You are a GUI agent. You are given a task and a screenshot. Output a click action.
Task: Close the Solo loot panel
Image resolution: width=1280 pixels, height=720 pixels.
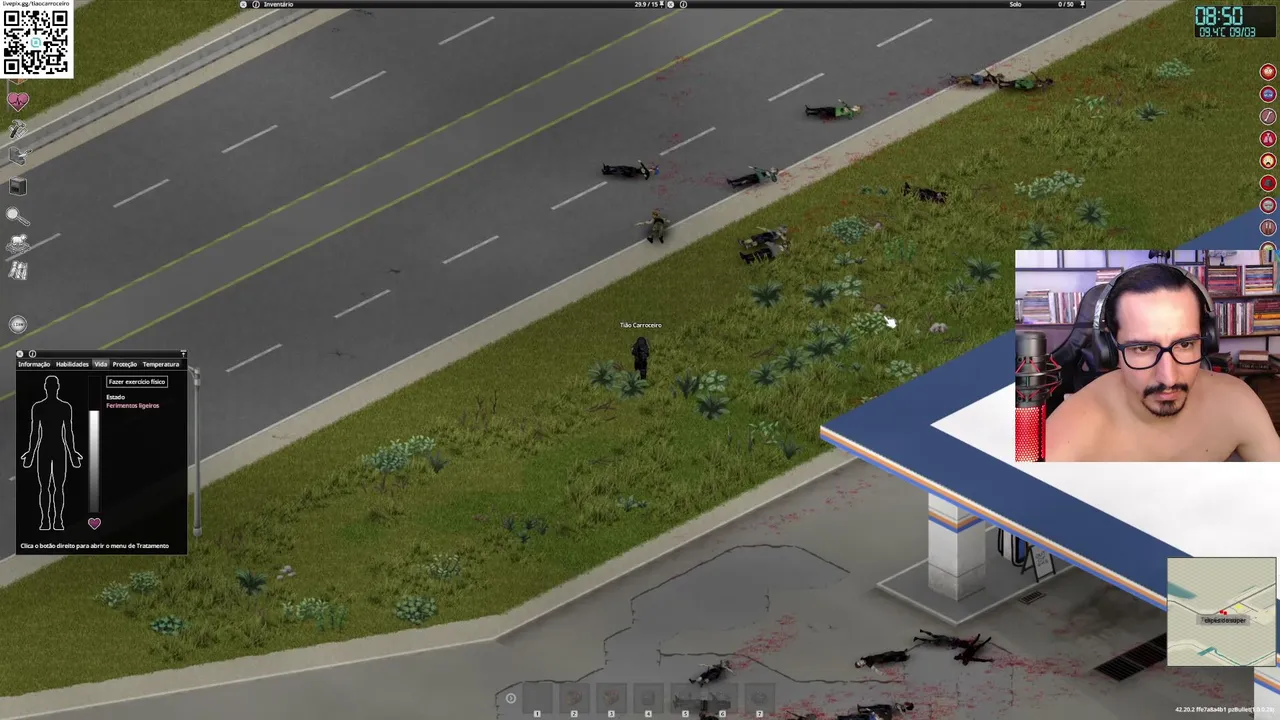[x=672, y=4]
